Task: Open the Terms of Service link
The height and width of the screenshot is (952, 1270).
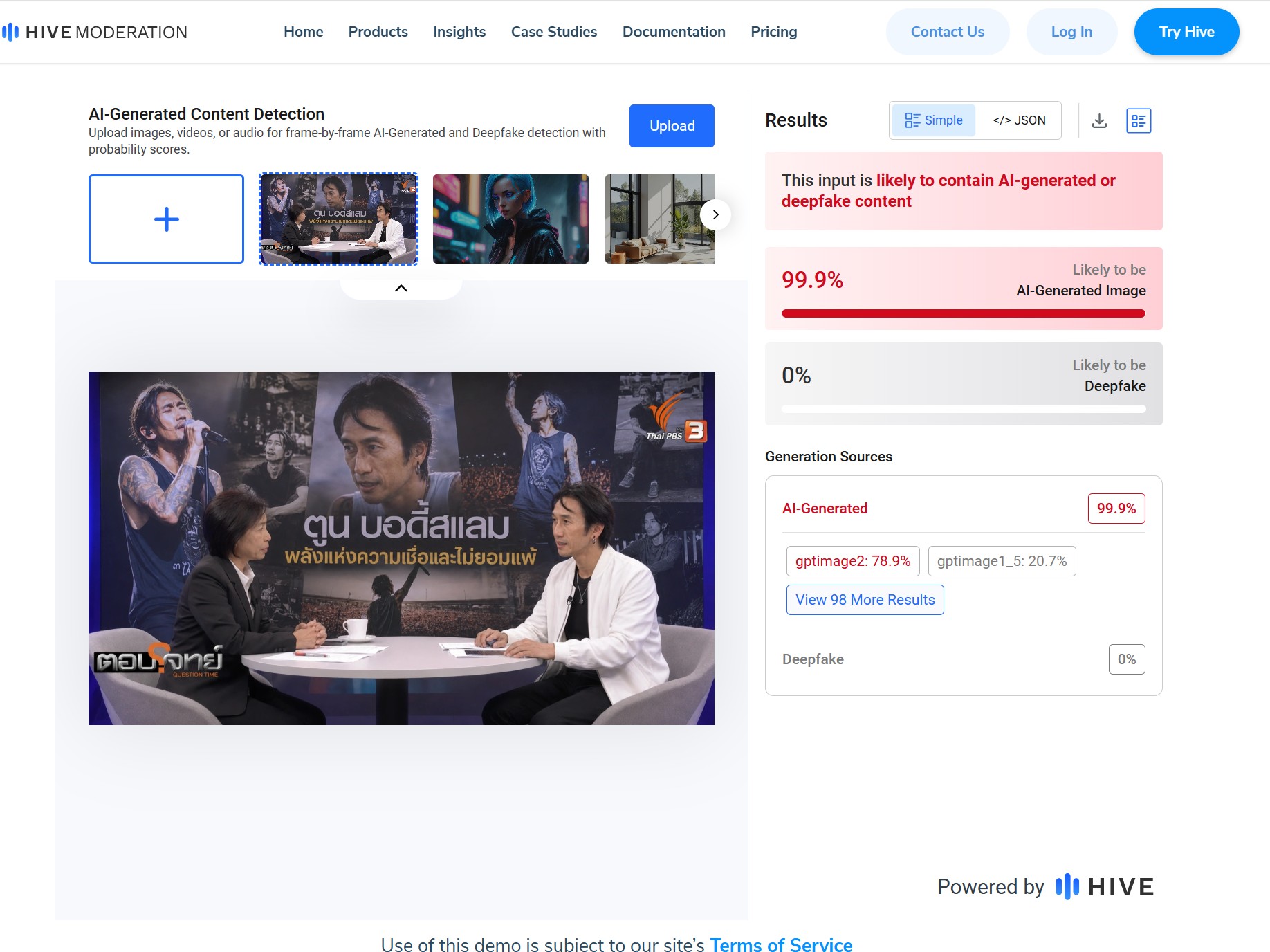Action: pyautogui.click(x=781, y=944)
